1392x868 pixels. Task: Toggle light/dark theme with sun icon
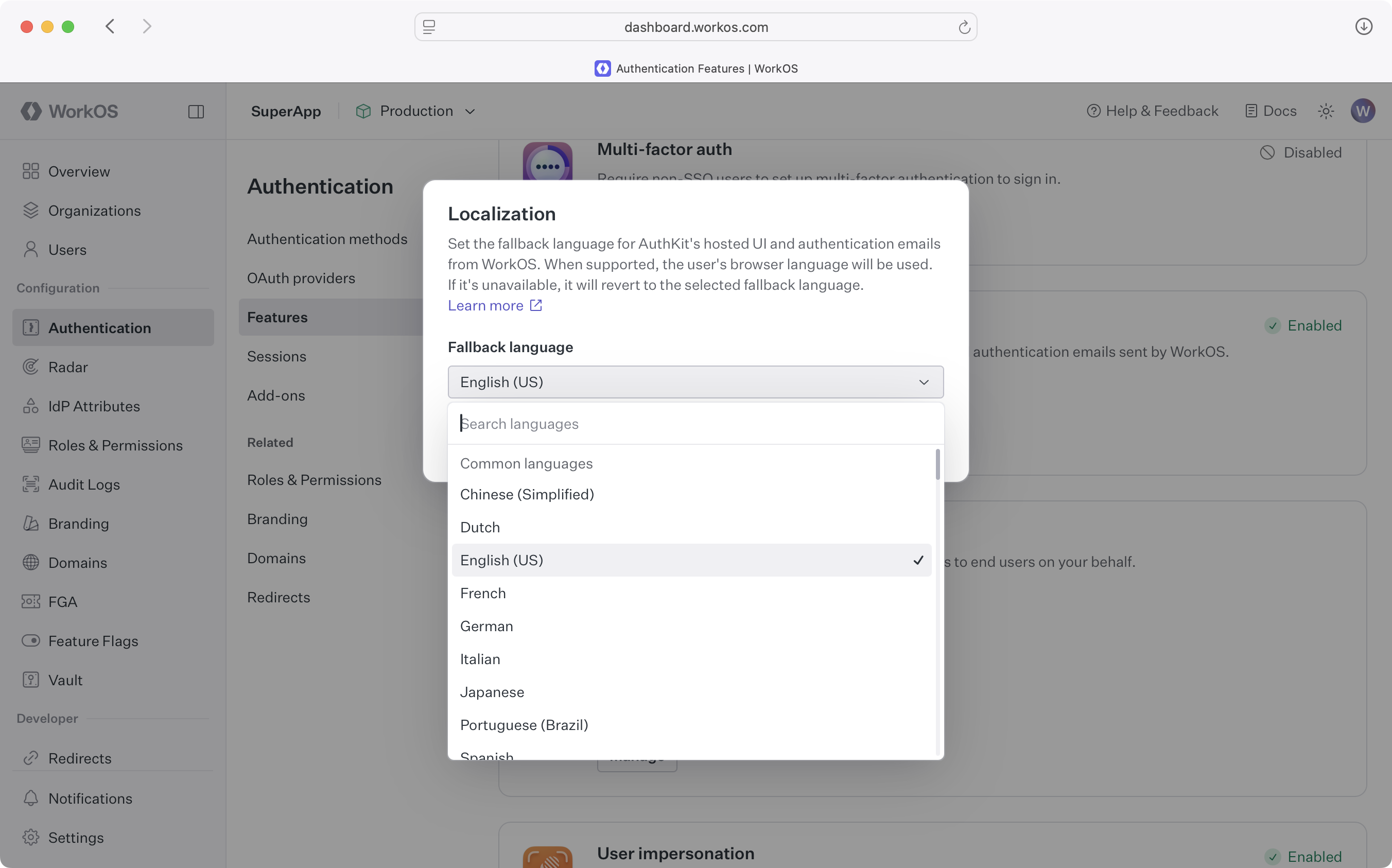(1326, 111)
